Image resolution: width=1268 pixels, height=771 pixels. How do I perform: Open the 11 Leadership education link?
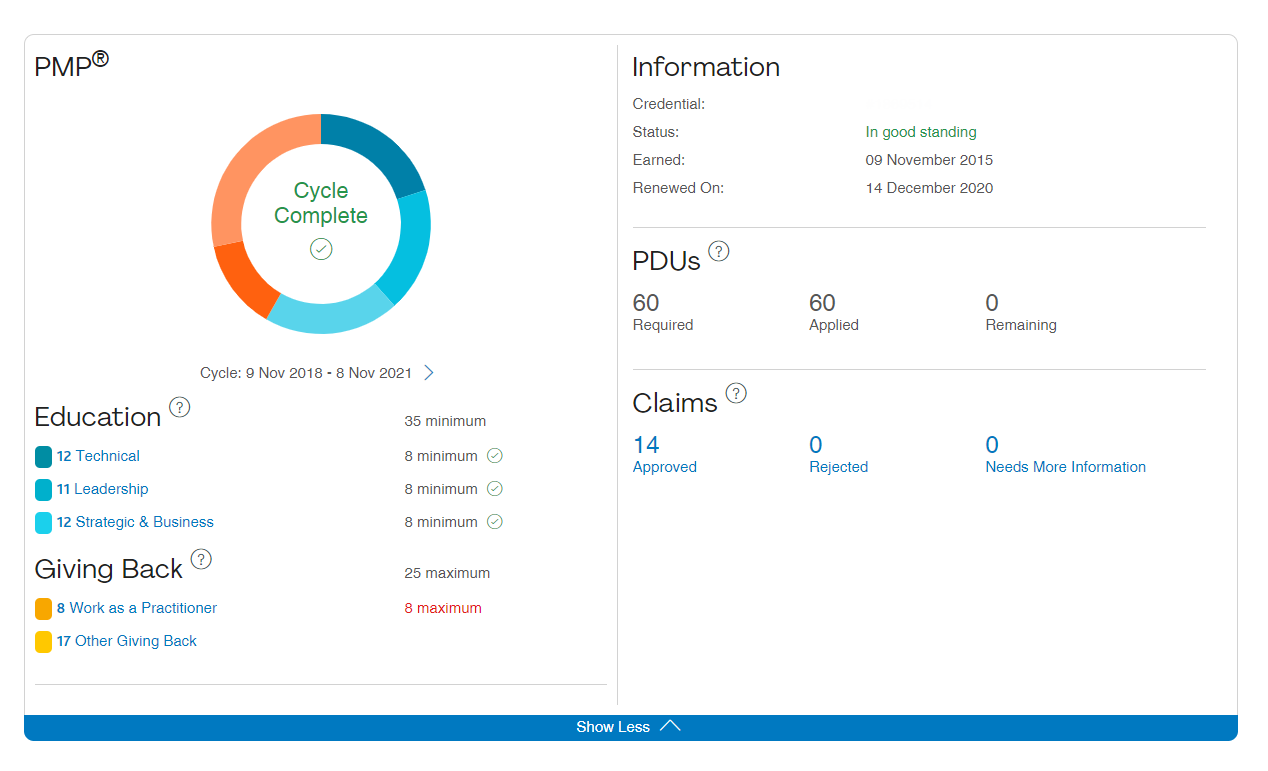102,489
